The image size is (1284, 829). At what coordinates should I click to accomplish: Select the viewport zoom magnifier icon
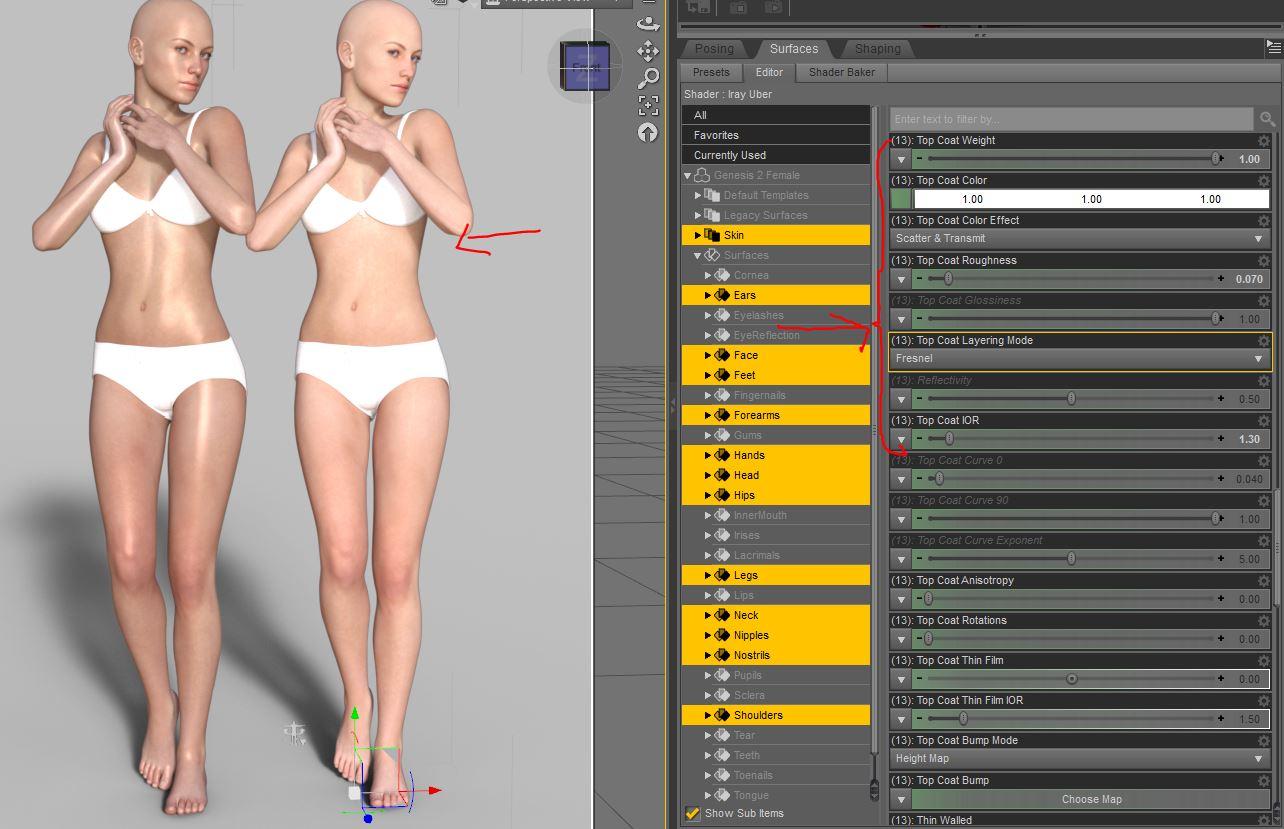[648, 77]
